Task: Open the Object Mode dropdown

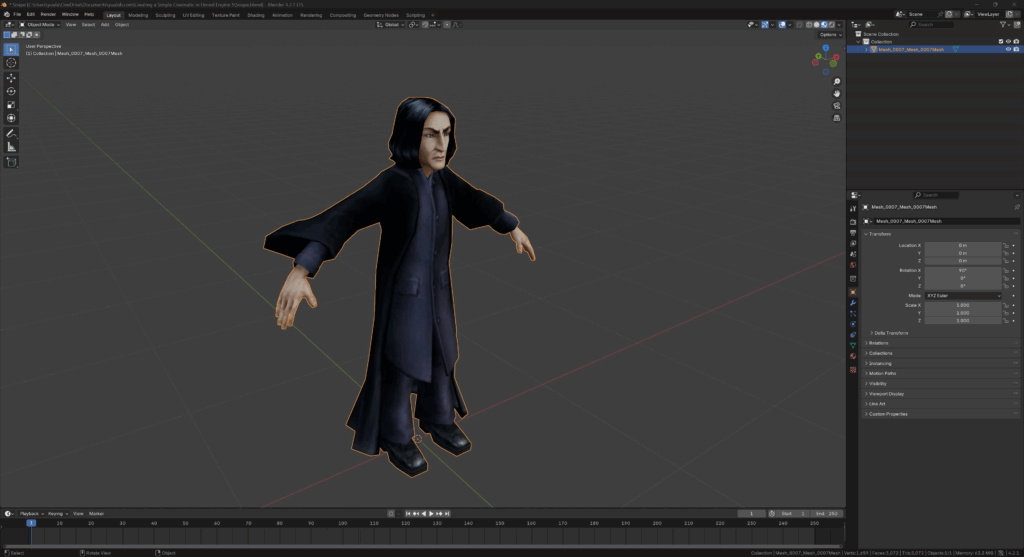Action: coord(42,24)
